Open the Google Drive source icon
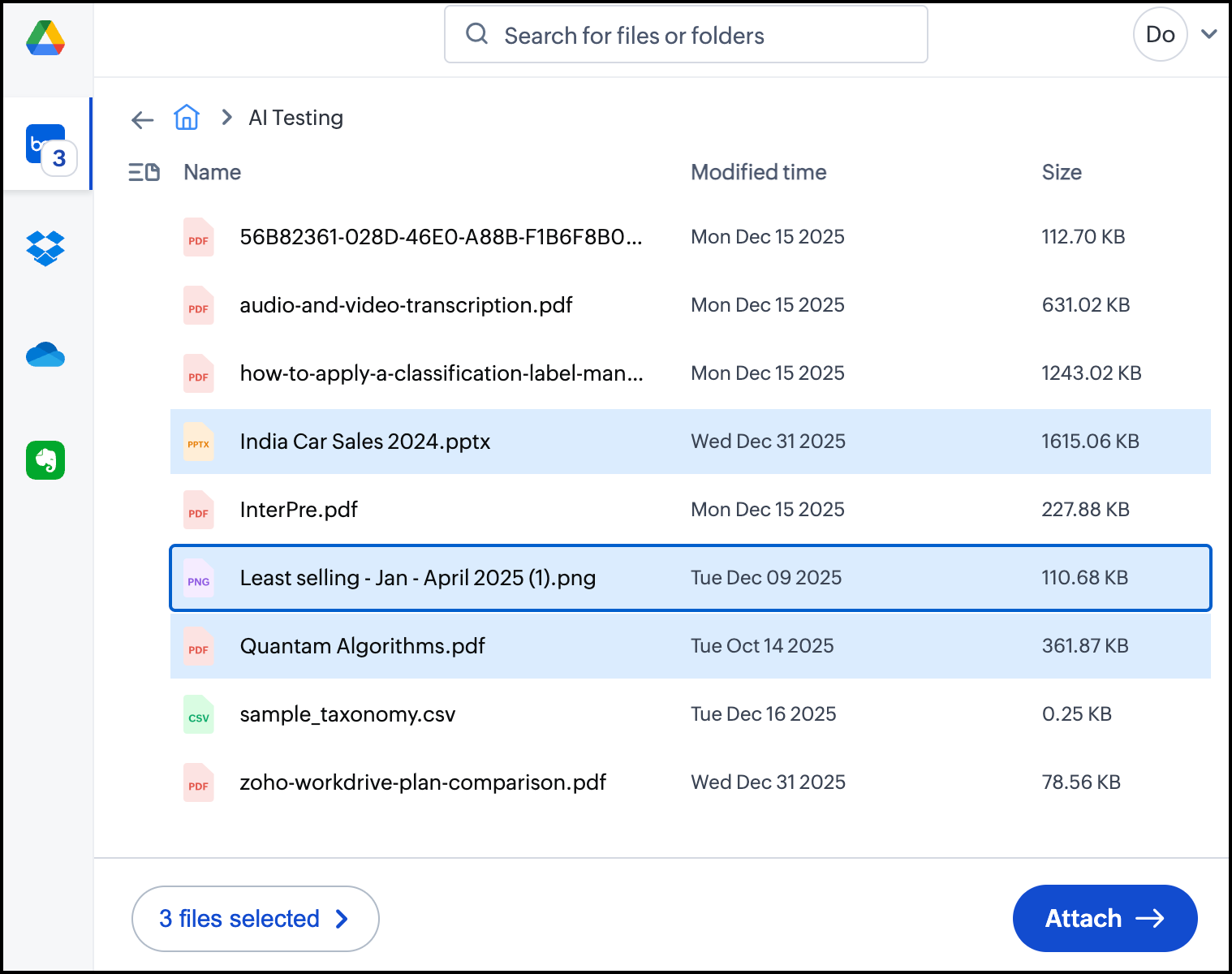 coord(45,38)
